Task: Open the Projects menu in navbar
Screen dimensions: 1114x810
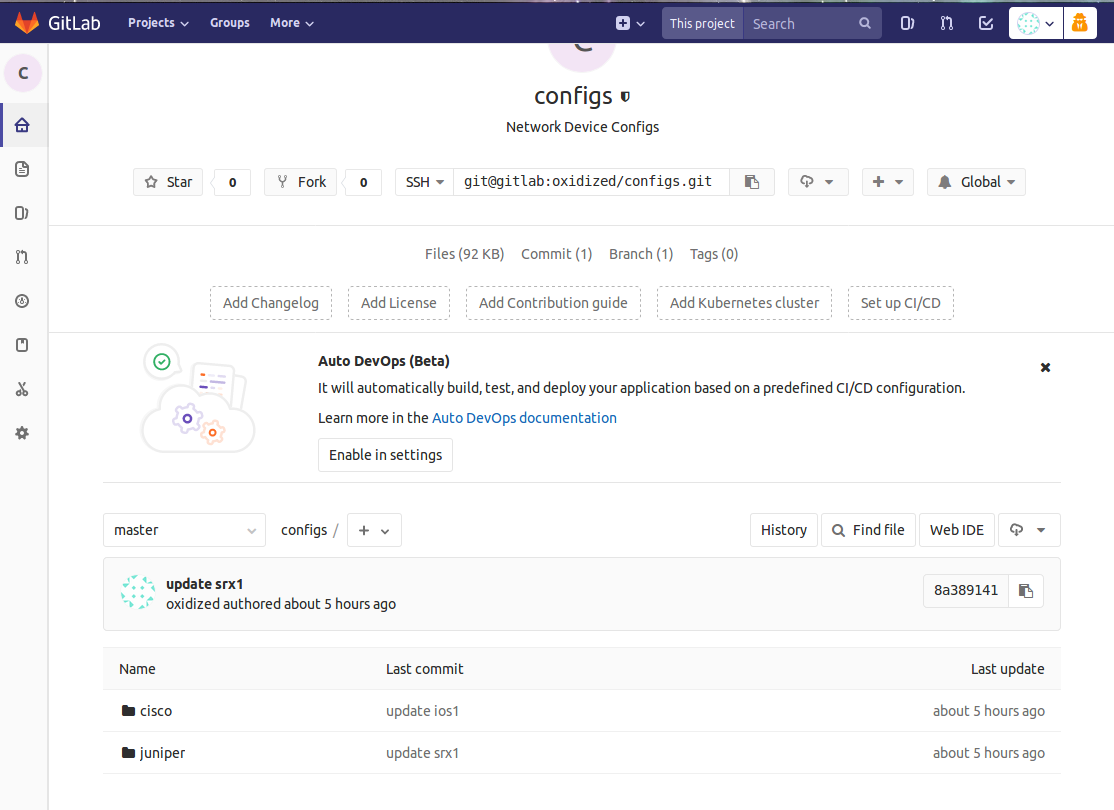Action: (x=158, y=23)
